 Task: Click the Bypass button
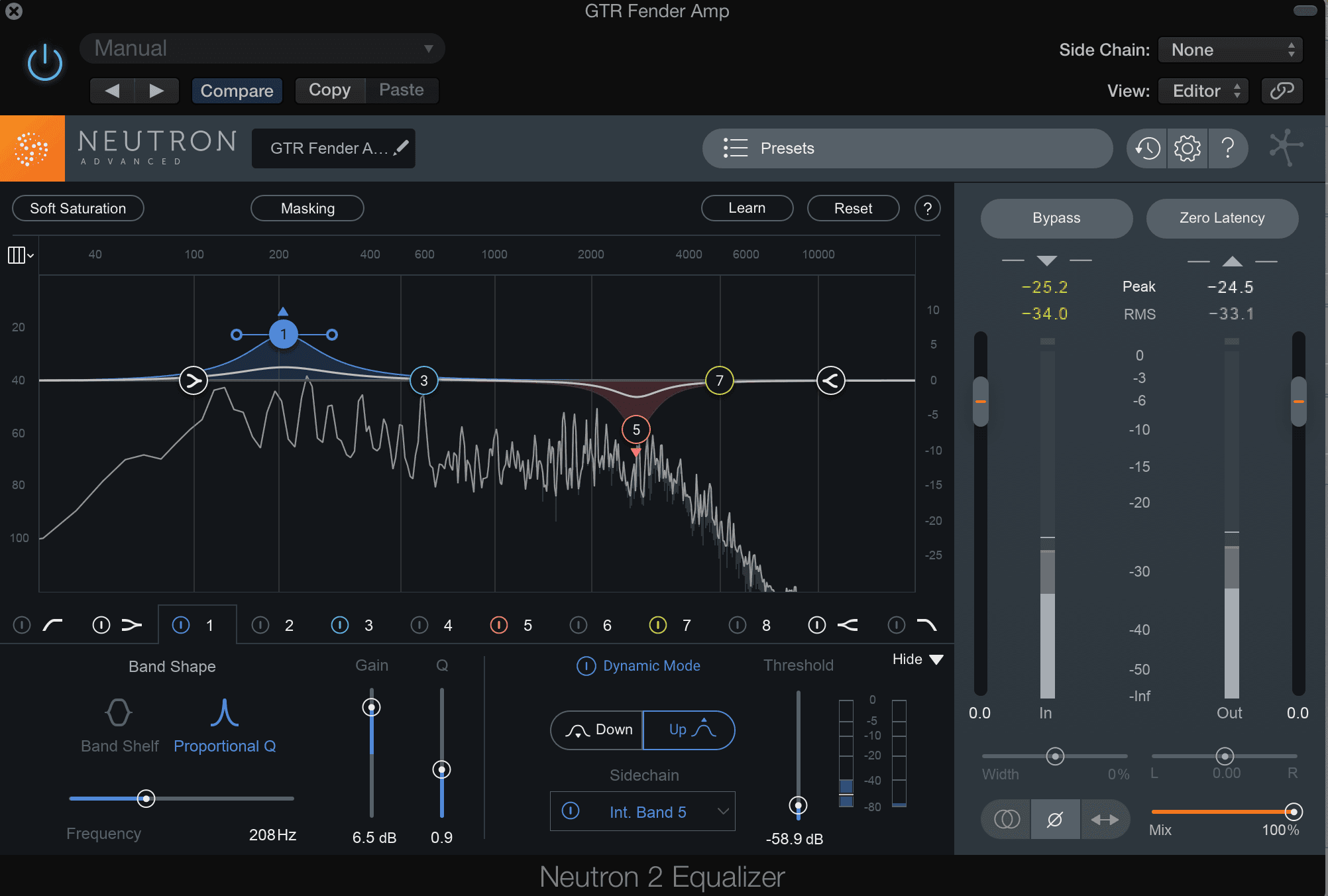click(x=1056, y=218)
